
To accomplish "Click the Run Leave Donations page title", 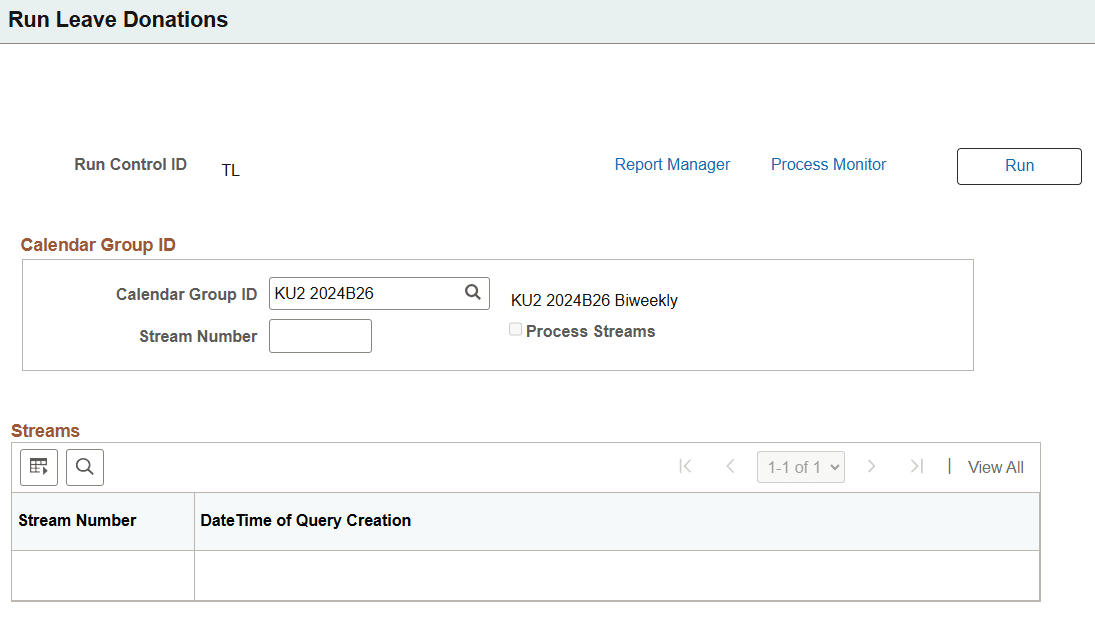I will (x=118, y=20).
